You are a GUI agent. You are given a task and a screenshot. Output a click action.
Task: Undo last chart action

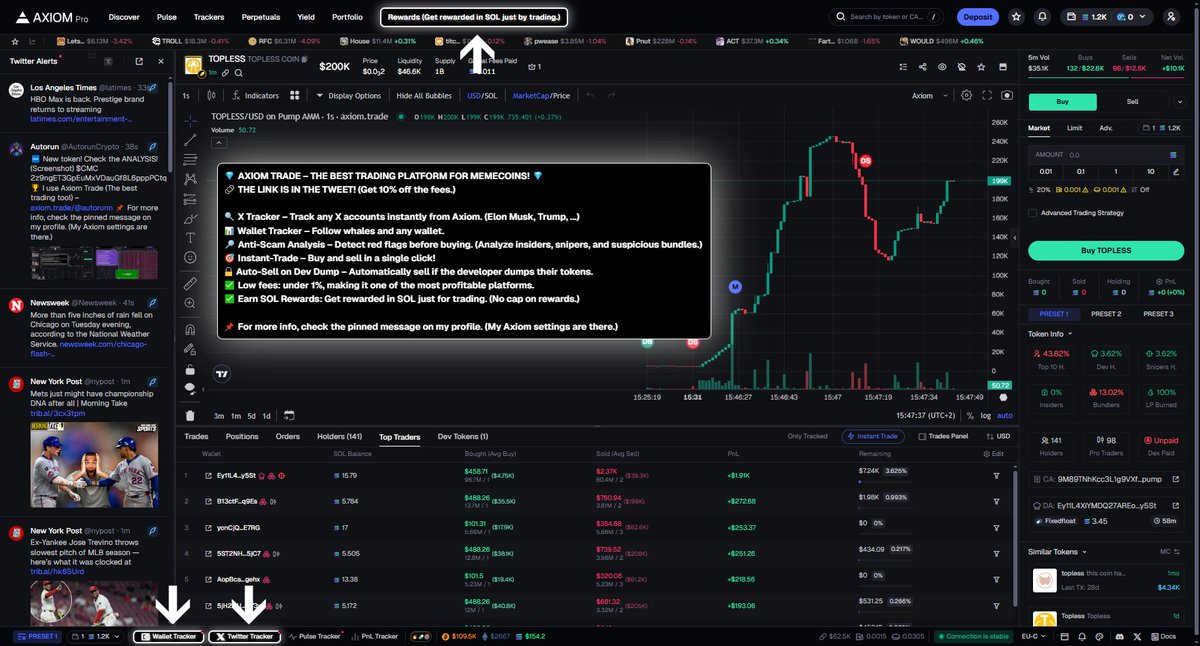[x=590, y=96]
